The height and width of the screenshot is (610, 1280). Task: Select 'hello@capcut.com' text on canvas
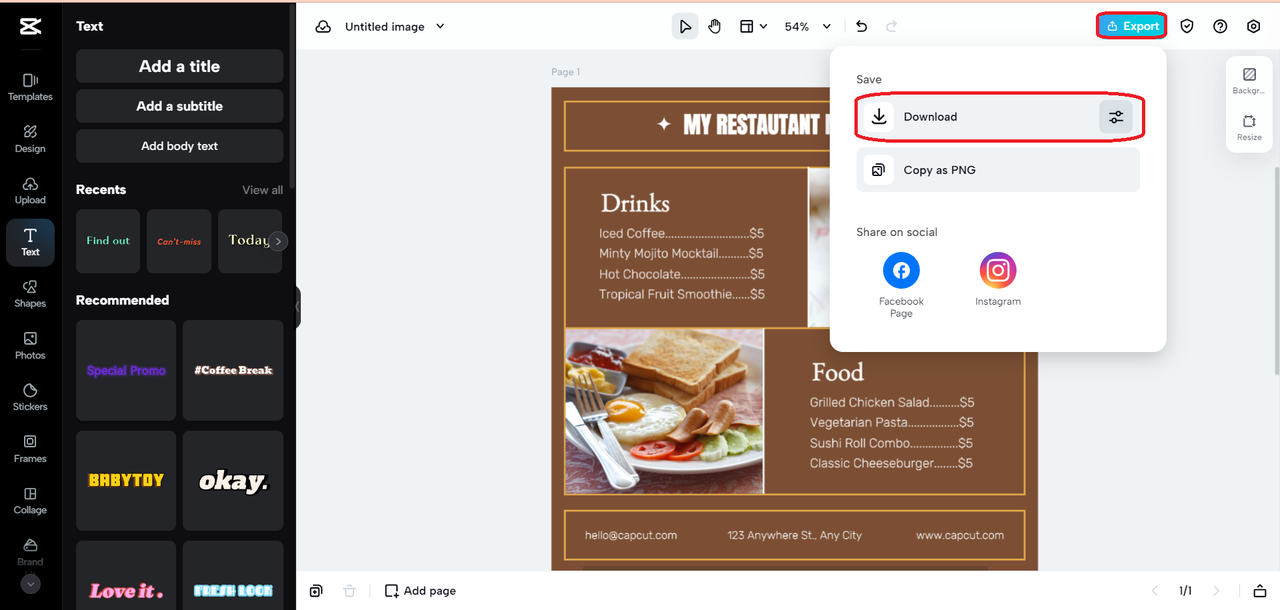tap(631, 536)
